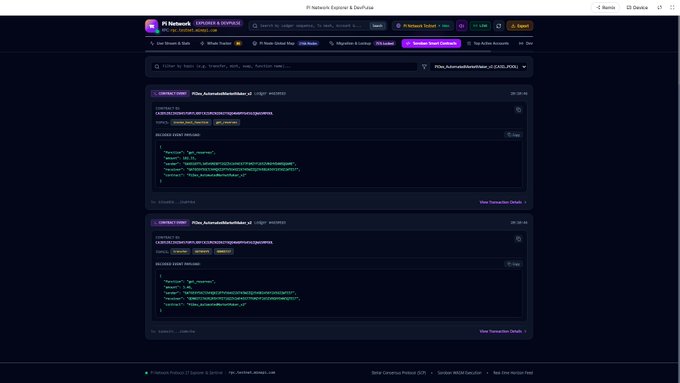Click the Search button in header
Viewport: 680px width, 383px height.
click(x=377, y=26)
